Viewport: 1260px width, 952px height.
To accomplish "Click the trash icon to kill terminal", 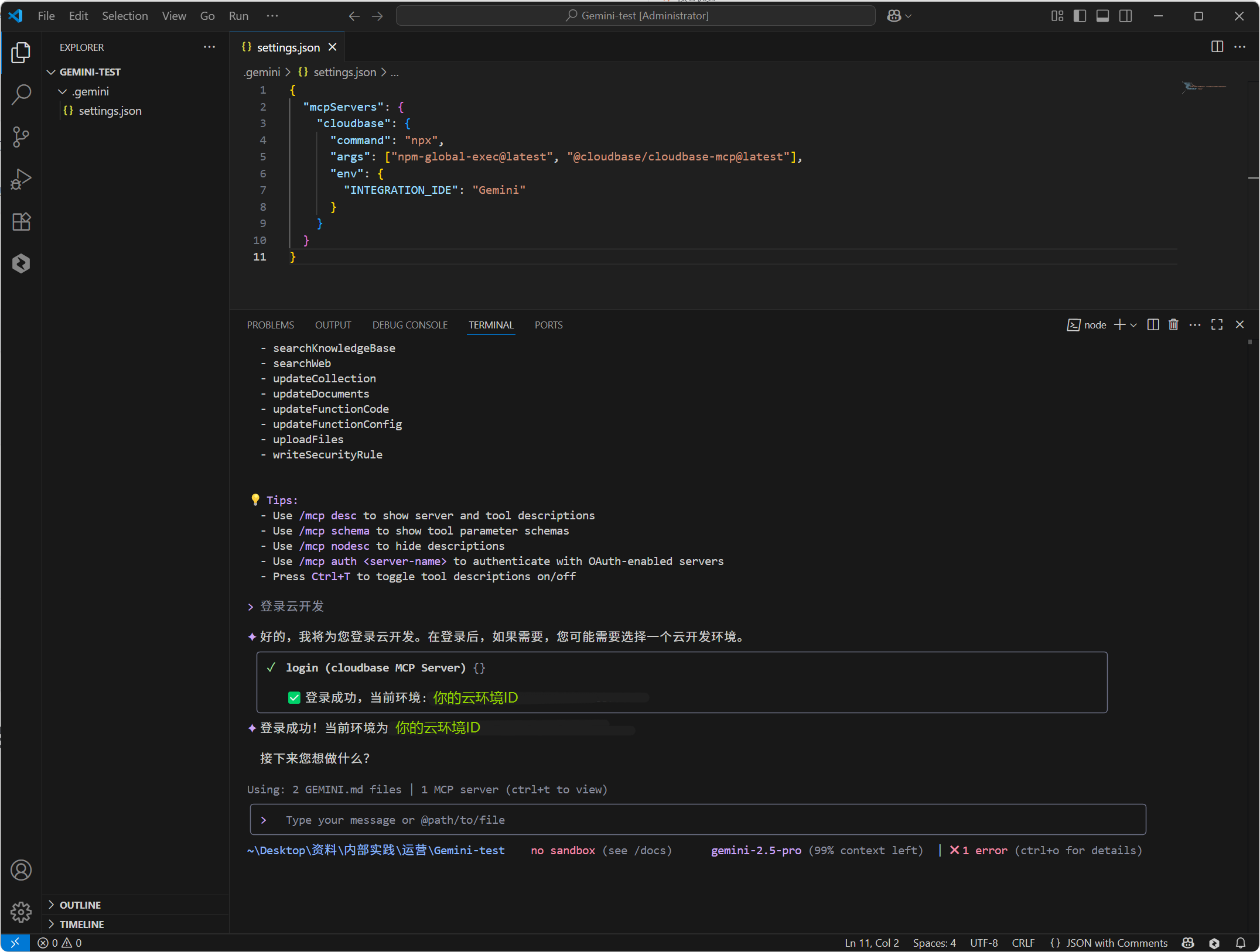I will pos(1173,325).
